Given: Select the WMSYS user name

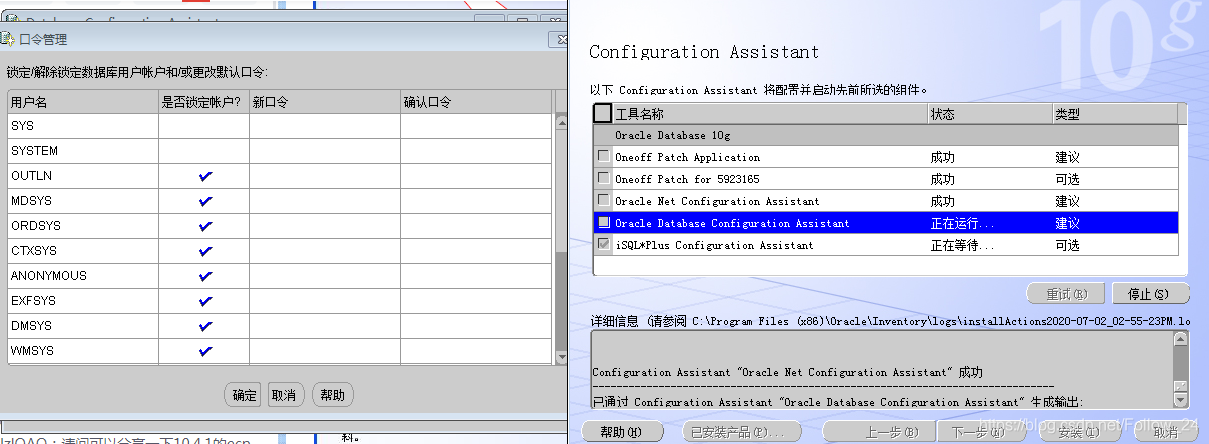Looking at the screenshot, I should point(32,351).
